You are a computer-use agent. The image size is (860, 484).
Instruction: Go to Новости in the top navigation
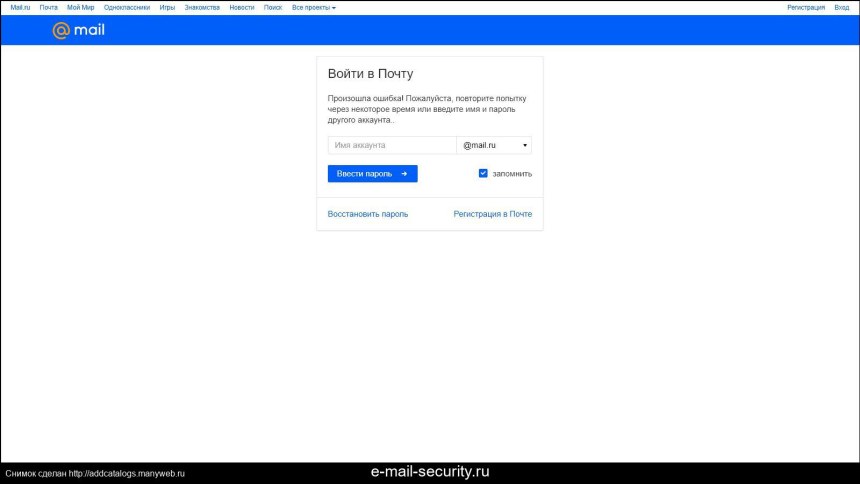pos(242,8)
